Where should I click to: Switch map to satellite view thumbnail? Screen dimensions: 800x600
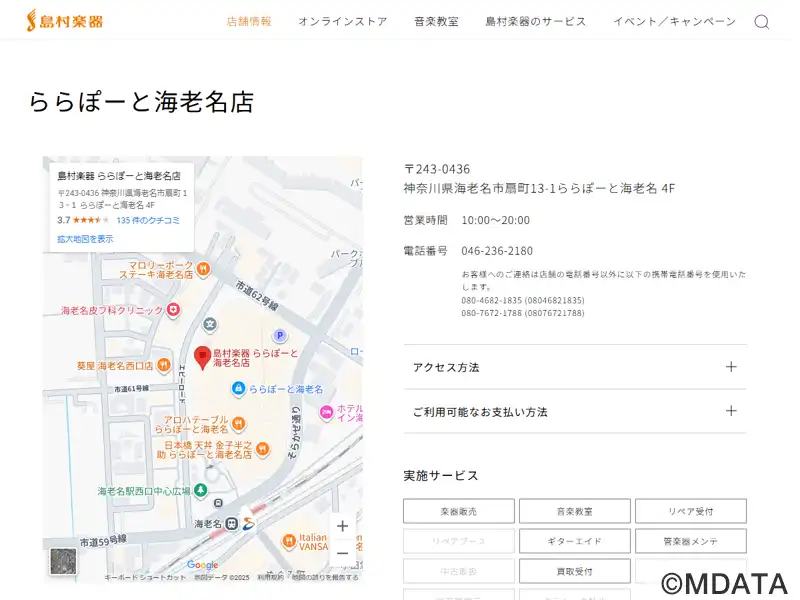[x=63, y=562]
